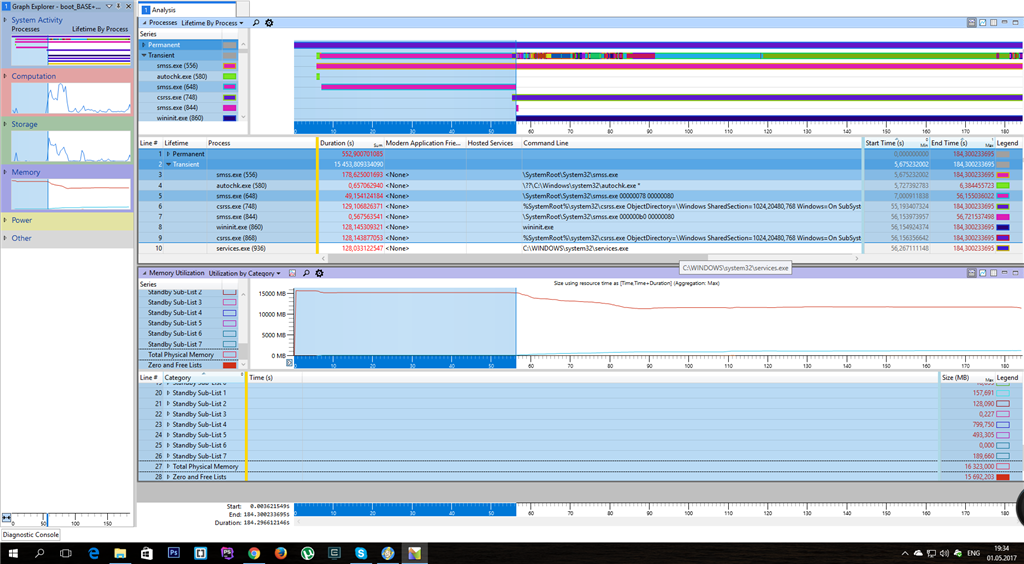Screen dimensions: 1024x564
Task: Sort by the End Time (s) column header
Action: click(x=963, y=143)
